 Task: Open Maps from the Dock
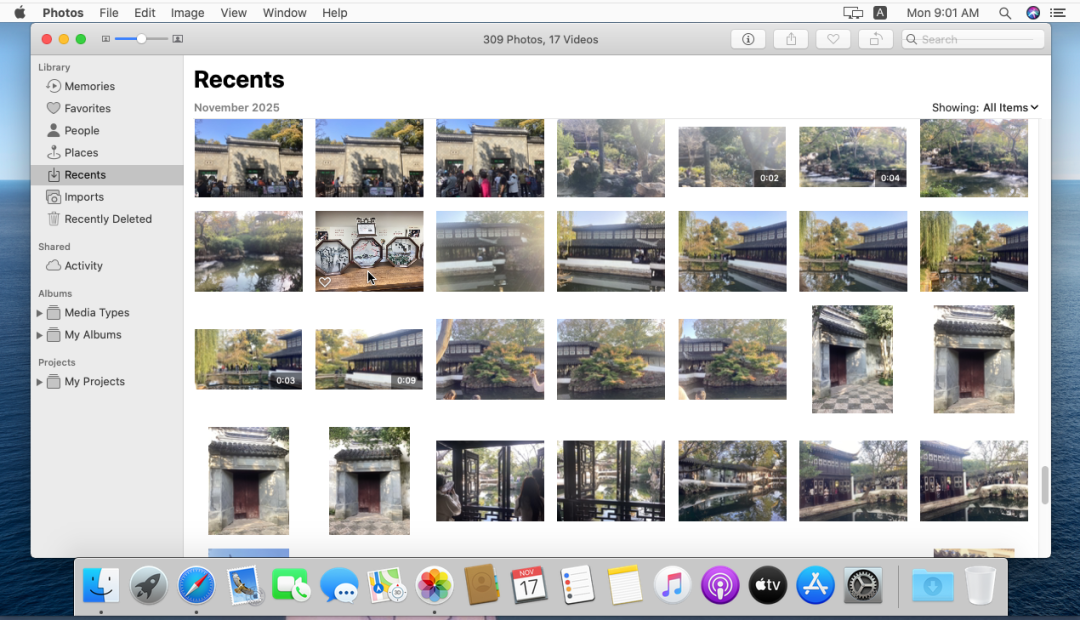[x=386, y=586]
